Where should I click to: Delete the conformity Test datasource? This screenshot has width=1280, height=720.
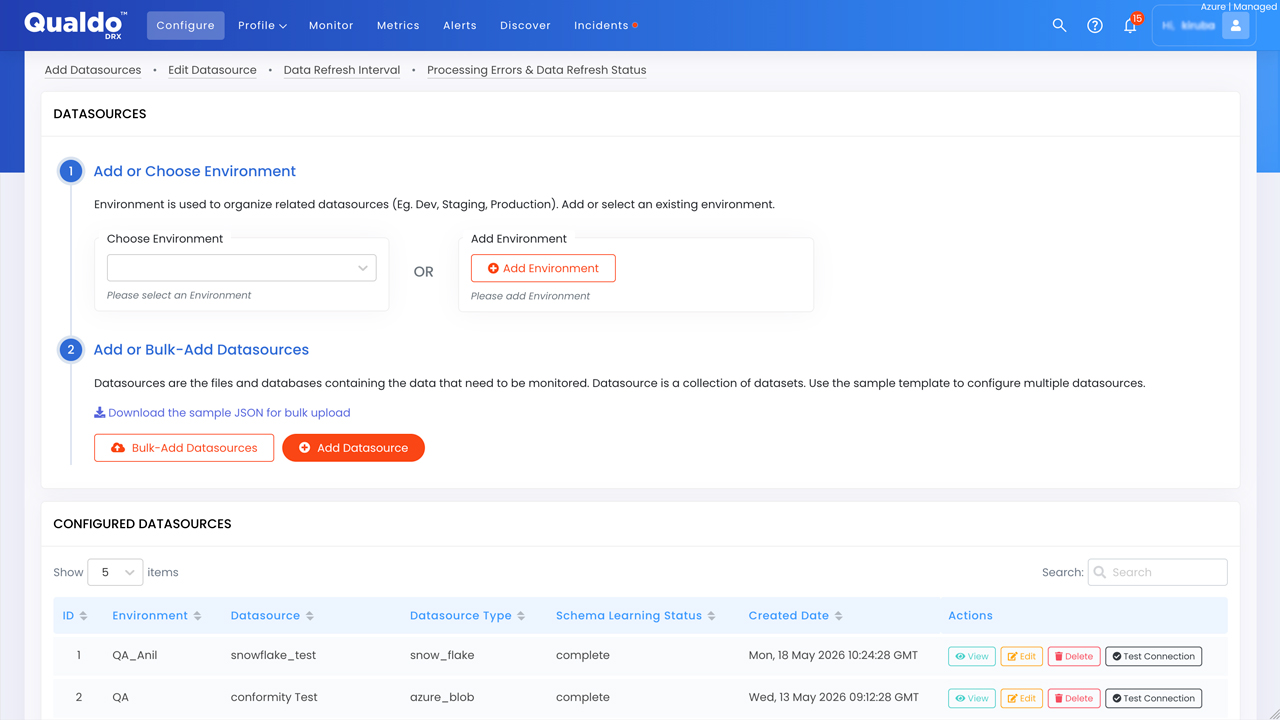[x=1074, y=698]
